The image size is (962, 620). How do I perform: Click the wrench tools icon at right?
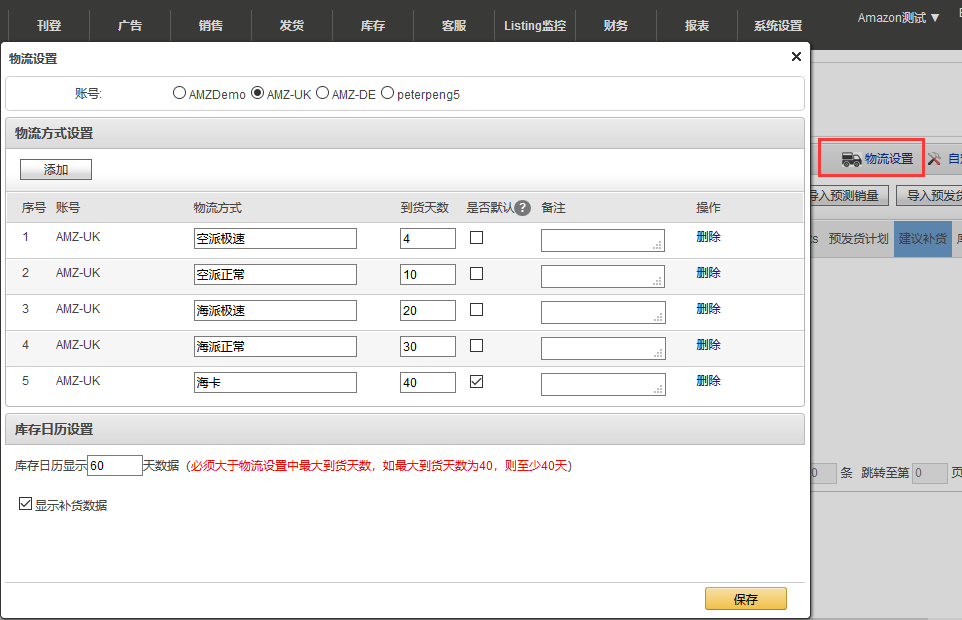tap(934, 159)
